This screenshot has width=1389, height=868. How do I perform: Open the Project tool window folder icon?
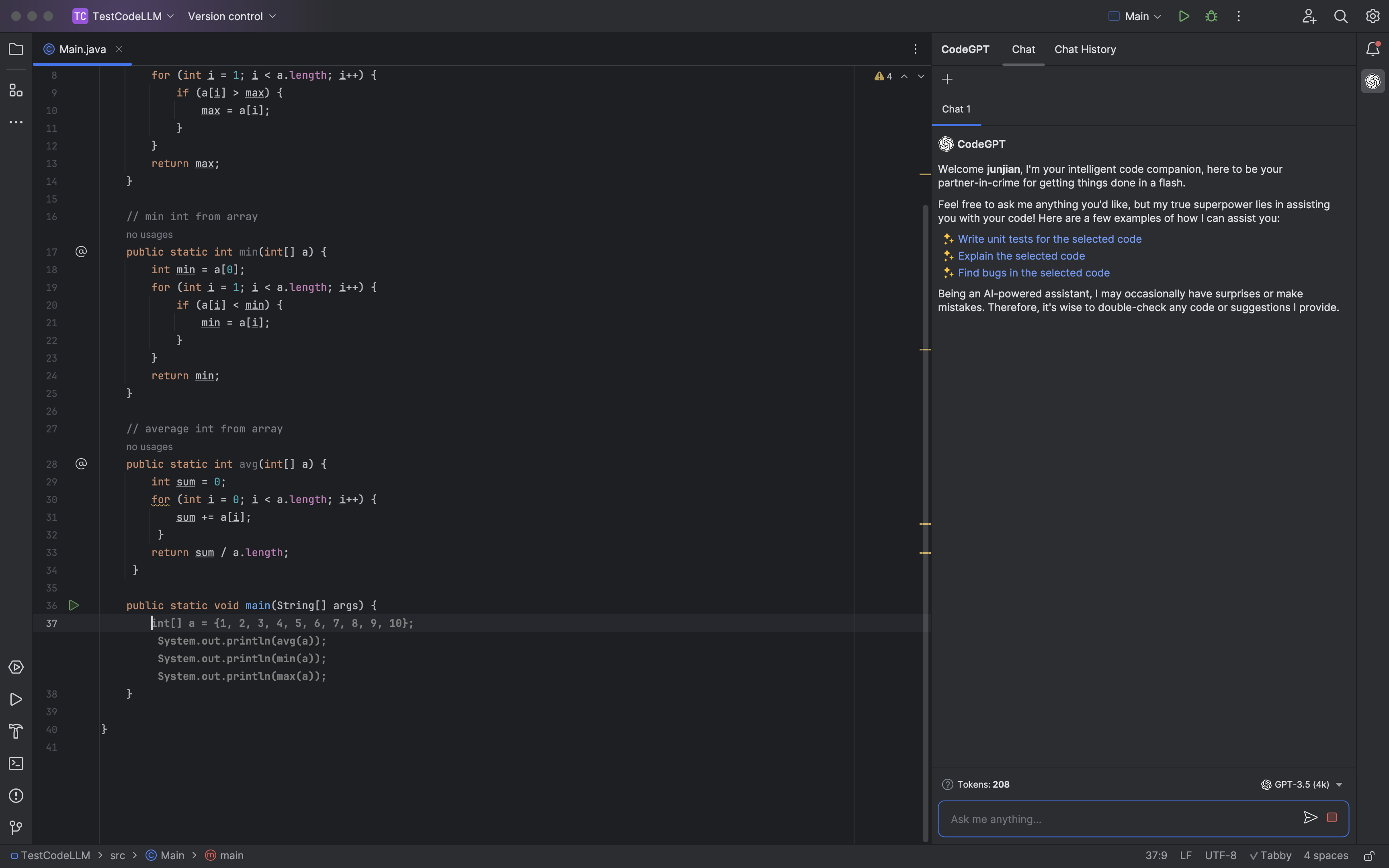pyautogui.click(x=16, y=49)
